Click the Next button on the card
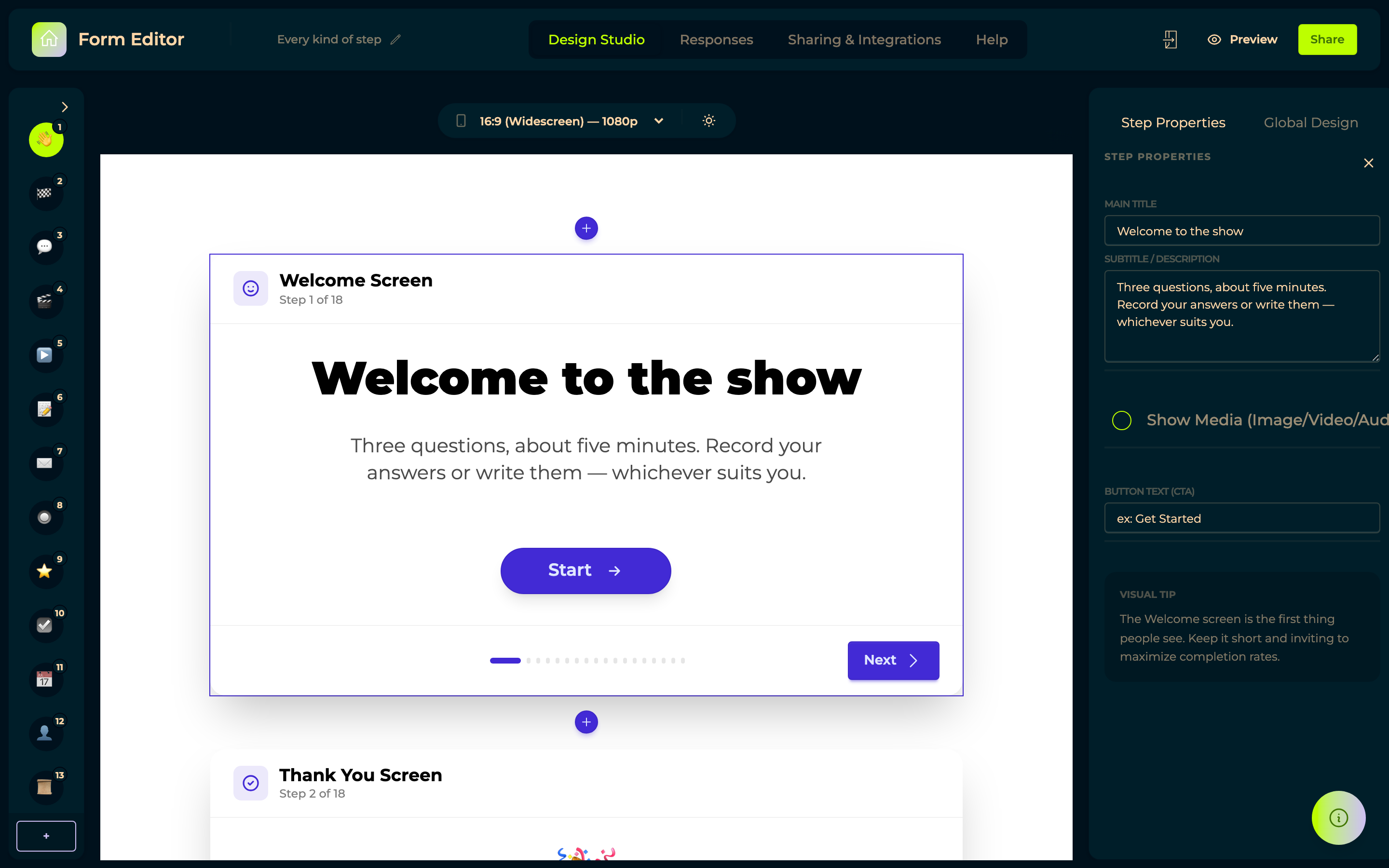1389x868 pixels. 893,660
